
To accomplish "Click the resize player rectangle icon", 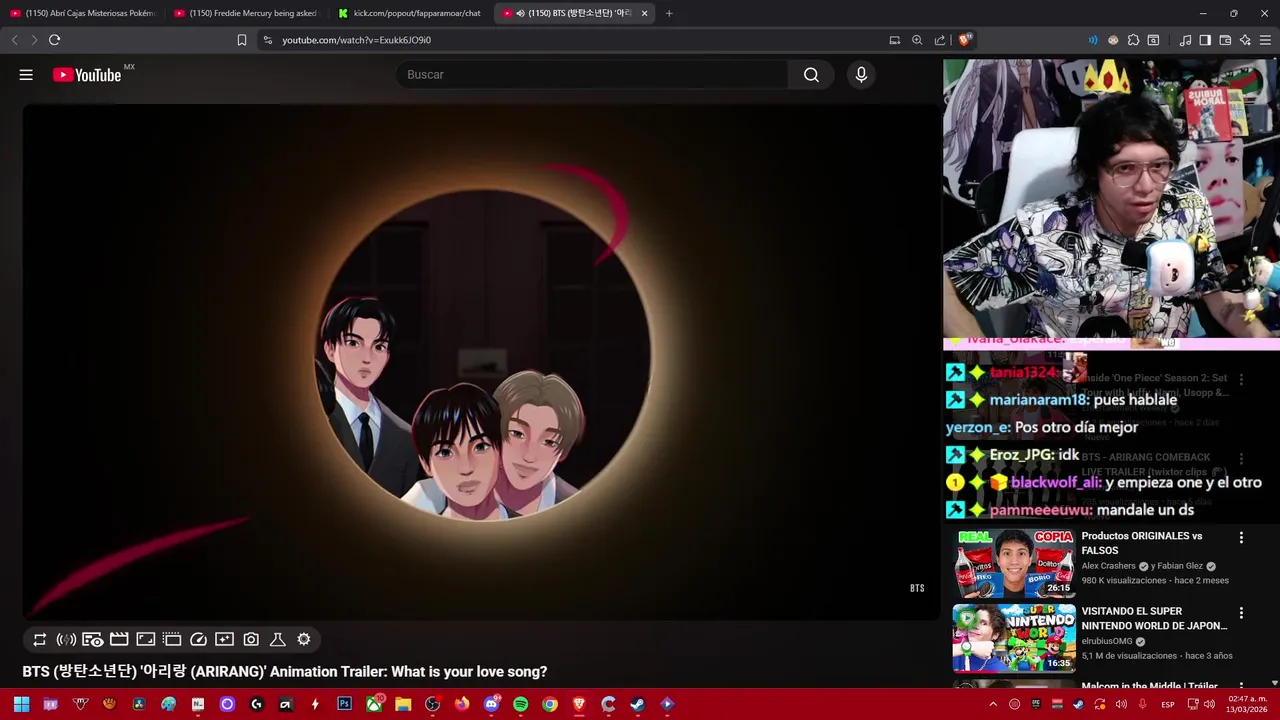I will [146, 640].
